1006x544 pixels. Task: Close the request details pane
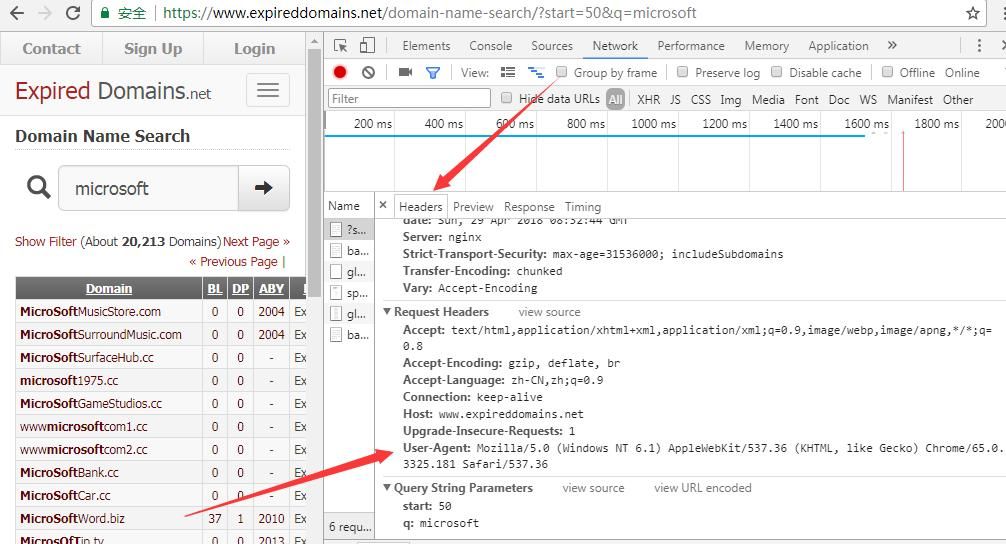tap(383, 205)
